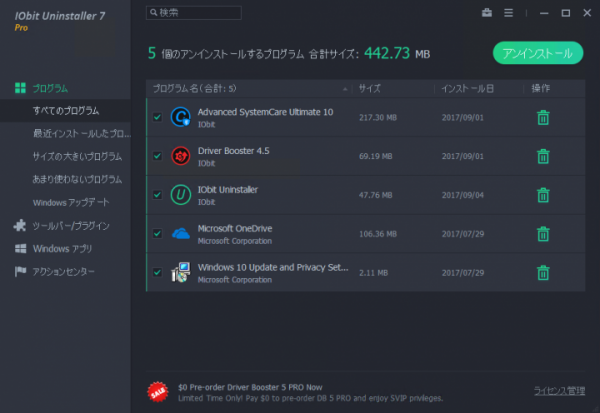Click the green アンインストール button

538,53
